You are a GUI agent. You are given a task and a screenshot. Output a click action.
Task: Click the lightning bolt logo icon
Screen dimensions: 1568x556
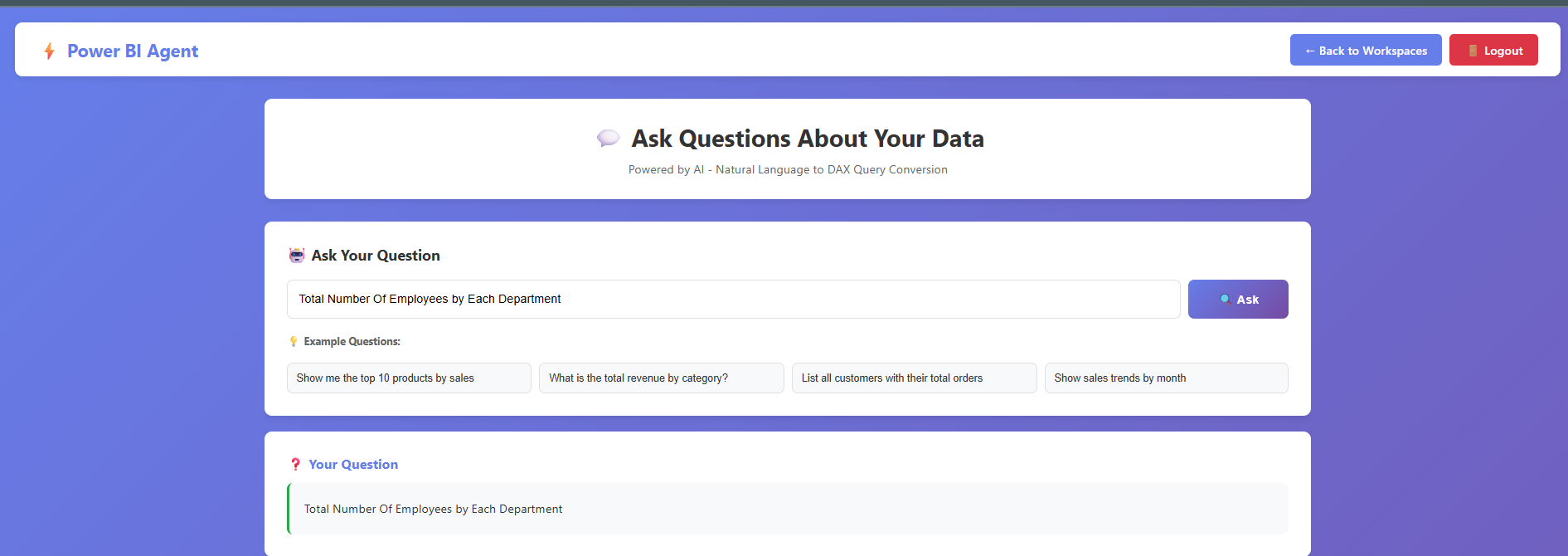(50, 51)
